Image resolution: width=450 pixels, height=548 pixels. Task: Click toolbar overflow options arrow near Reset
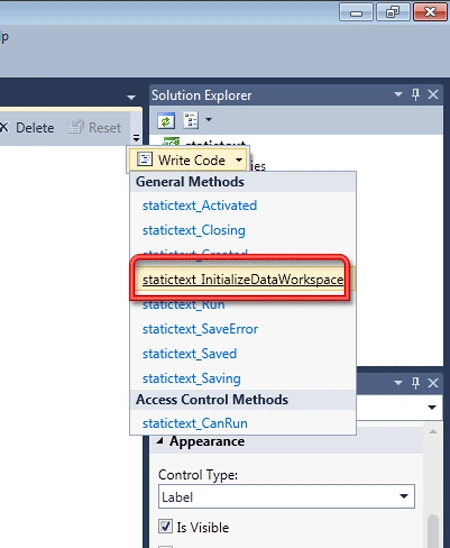tap(136, 138)
